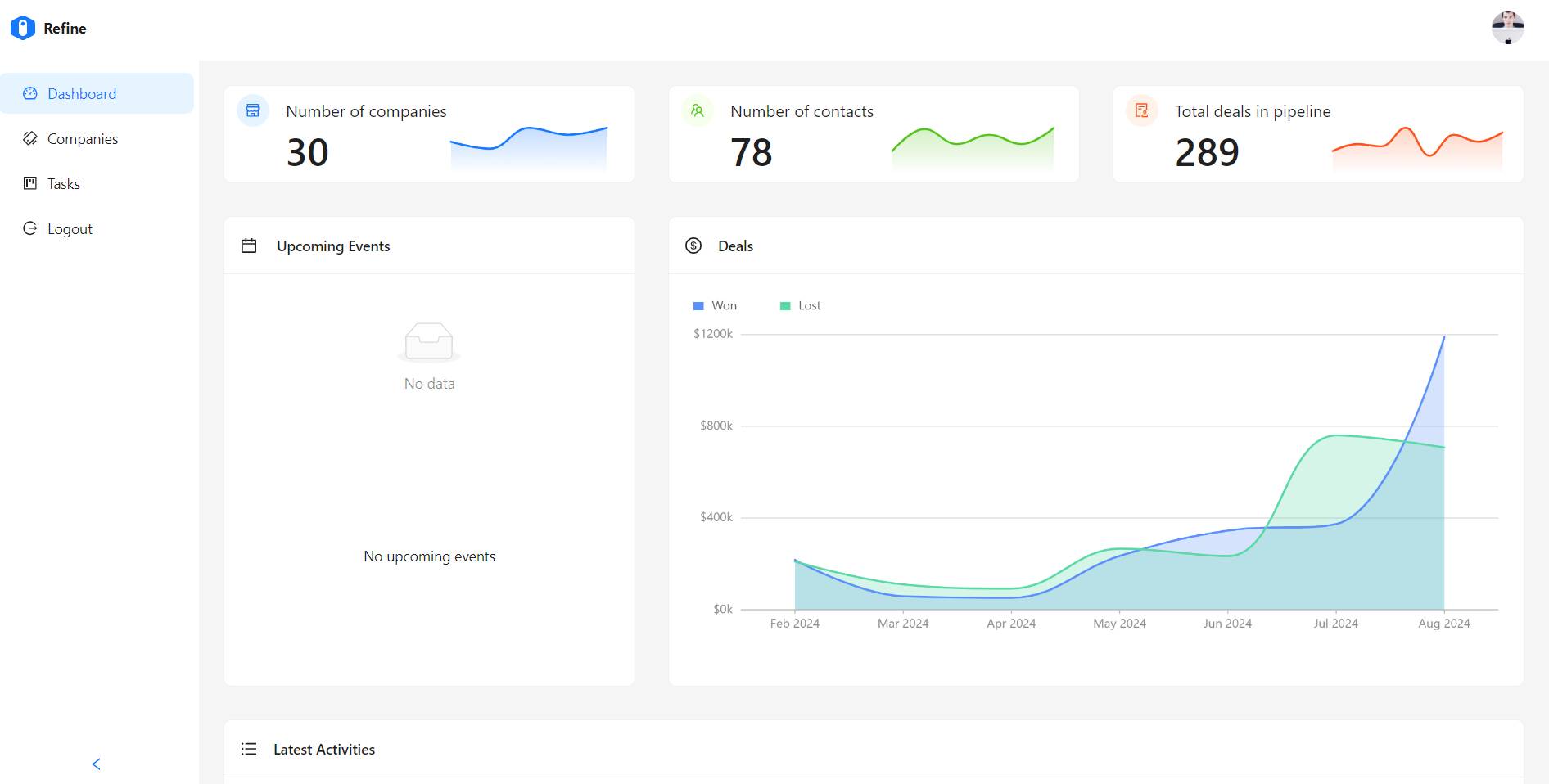Viewport: 1549px width, 784px height.
Task: Click the 'Latest Activities' heading
Action: [x=324, y=750]
